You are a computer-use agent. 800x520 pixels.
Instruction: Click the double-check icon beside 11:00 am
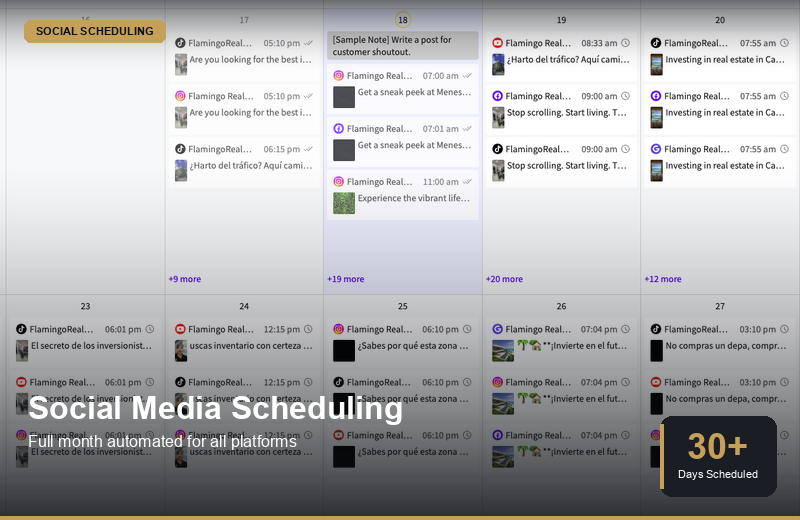coord(467,182)
